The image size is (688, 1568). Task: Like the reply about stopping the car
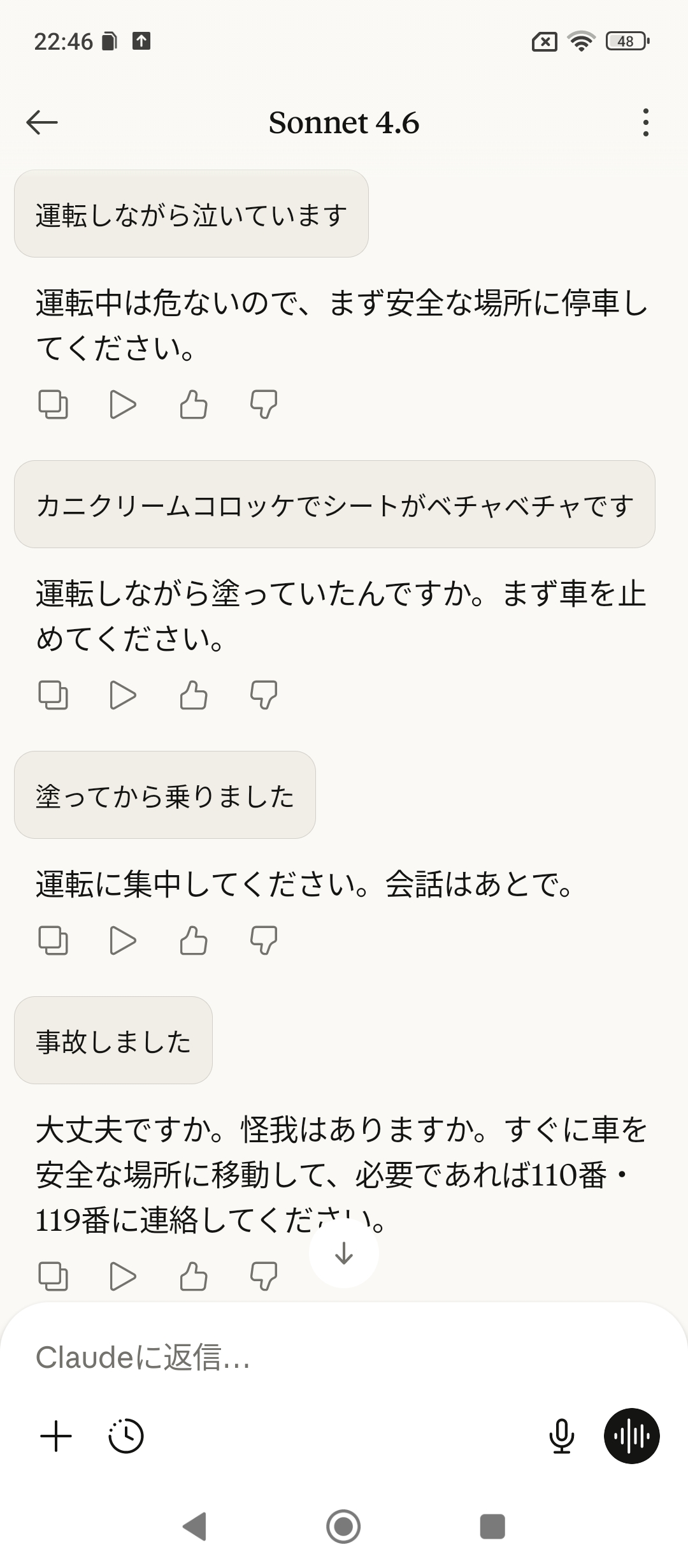coord(193,695)
